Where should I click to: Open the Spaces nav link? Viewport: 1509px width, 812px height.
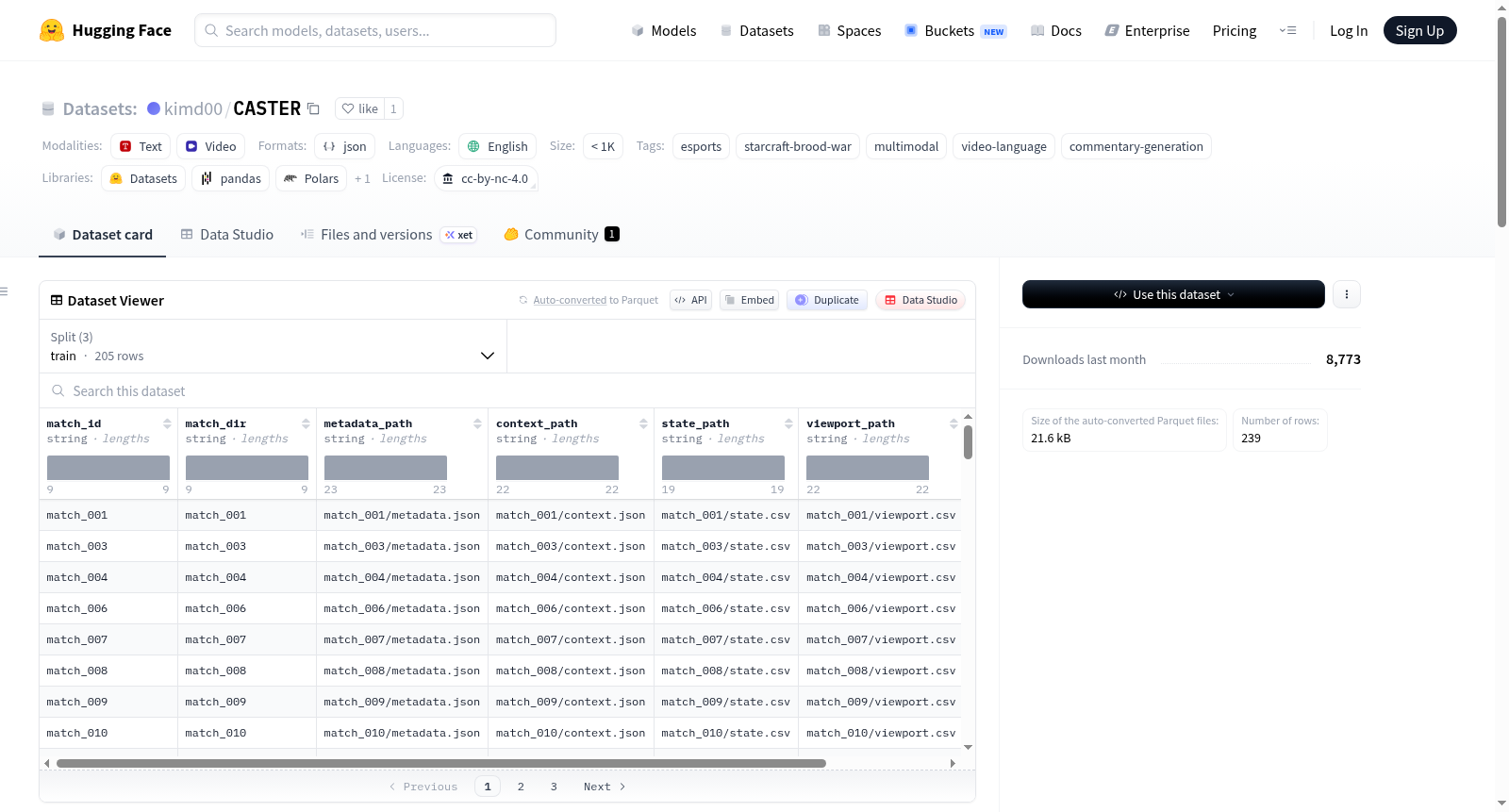point(849,30)
